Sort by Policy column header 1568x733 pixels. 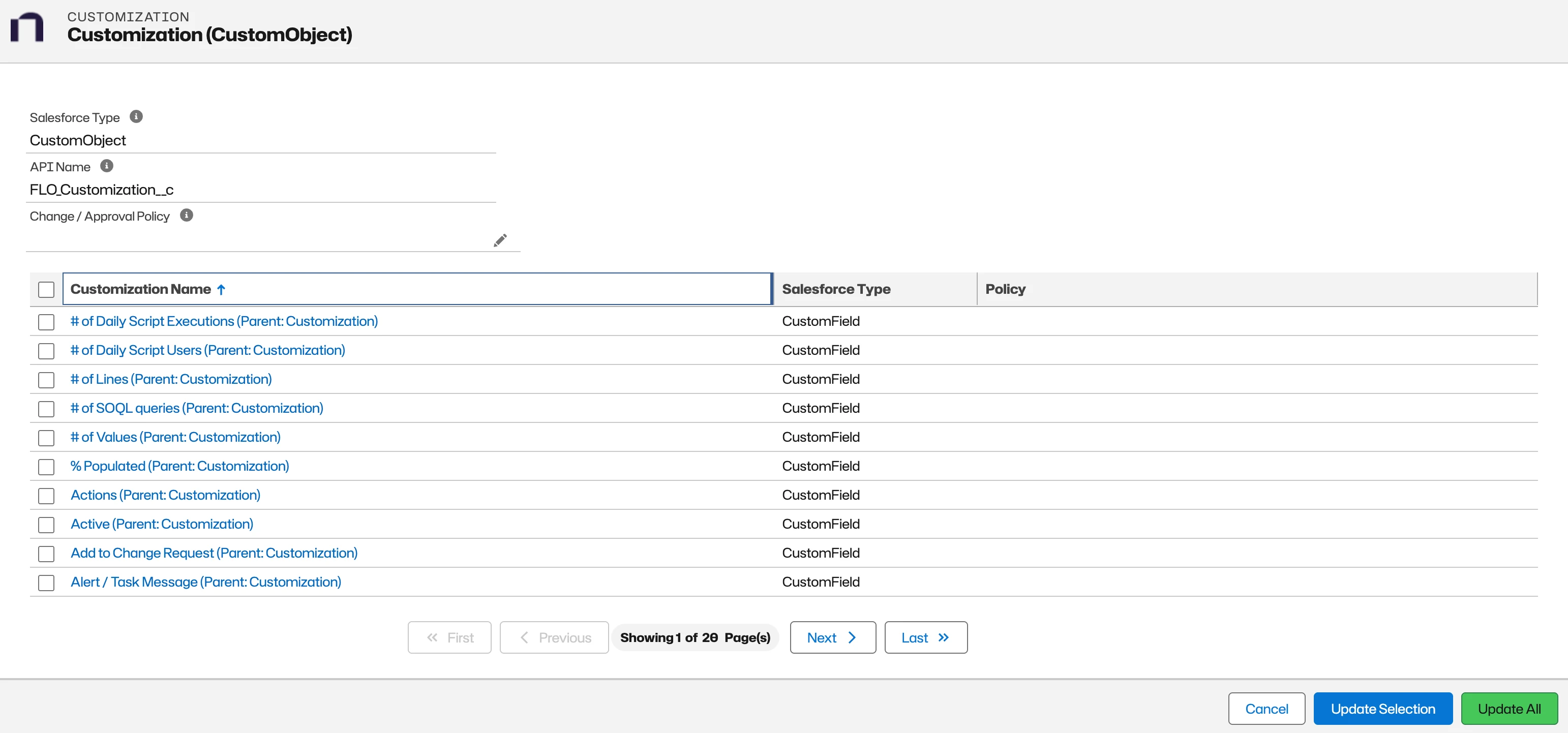[x=1257, y=289]
